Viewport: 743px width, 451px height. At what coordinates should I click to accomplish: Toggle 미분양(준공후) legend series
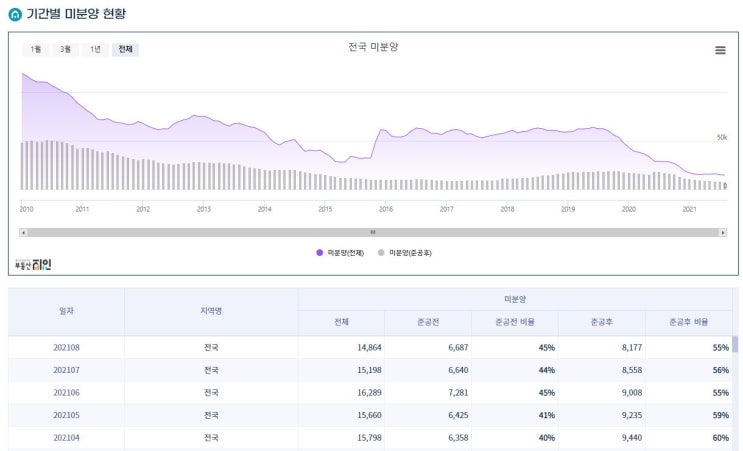click(x=405, y=253)
